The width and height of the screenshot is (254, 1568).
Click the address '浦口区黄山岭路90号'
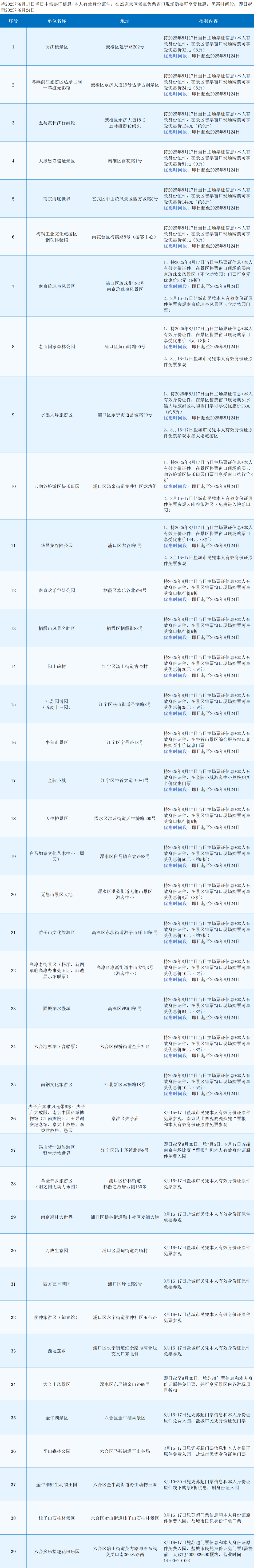coord(125,346)
